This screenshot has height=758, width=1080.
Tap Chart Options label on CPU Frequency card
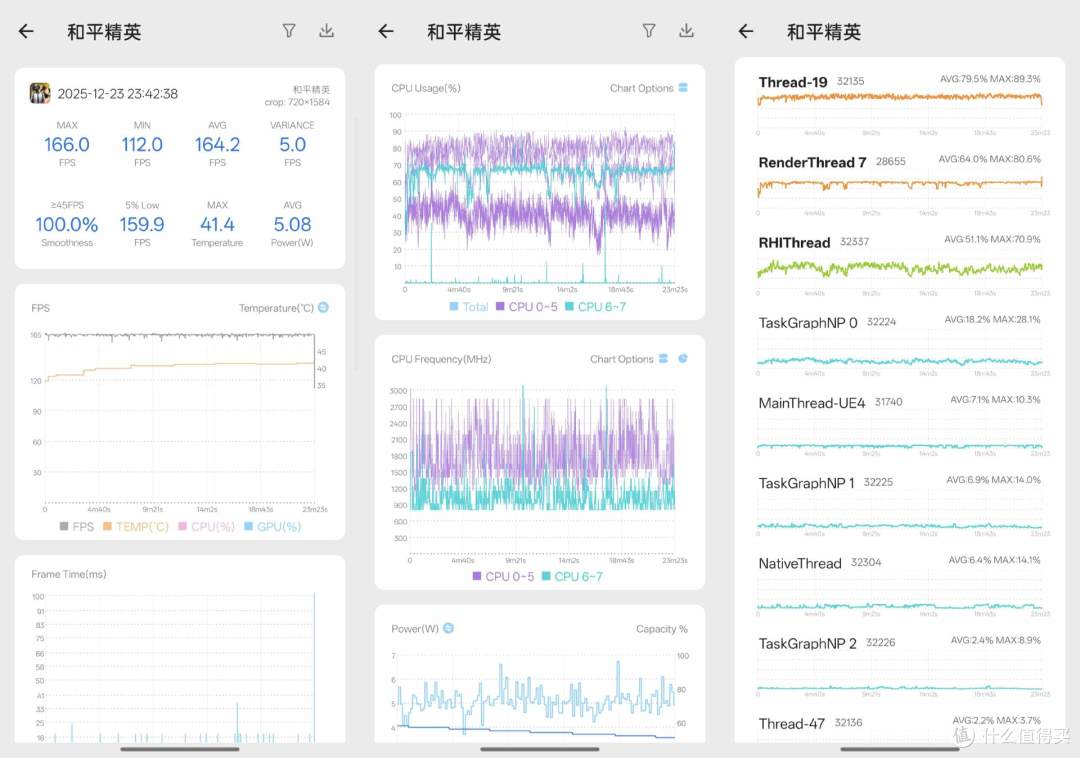pos(621,359)
